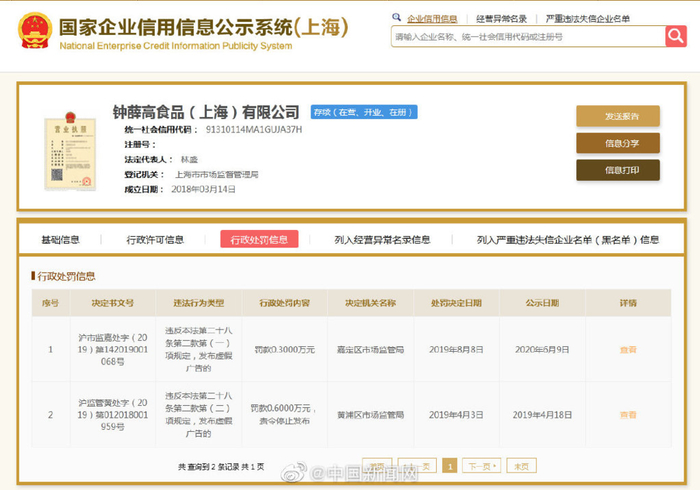Click the 罚款0.6000万元 penalty cell
This screenshot has height=490, width=700.
coord(284,414)
